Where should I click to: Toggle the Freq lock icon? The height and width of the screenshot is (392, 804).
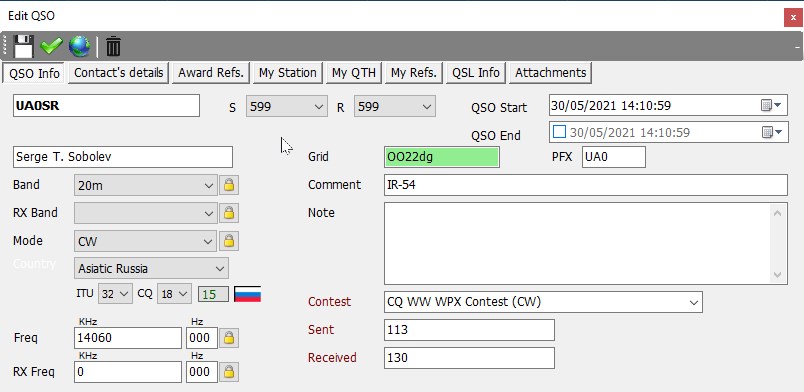229,338
